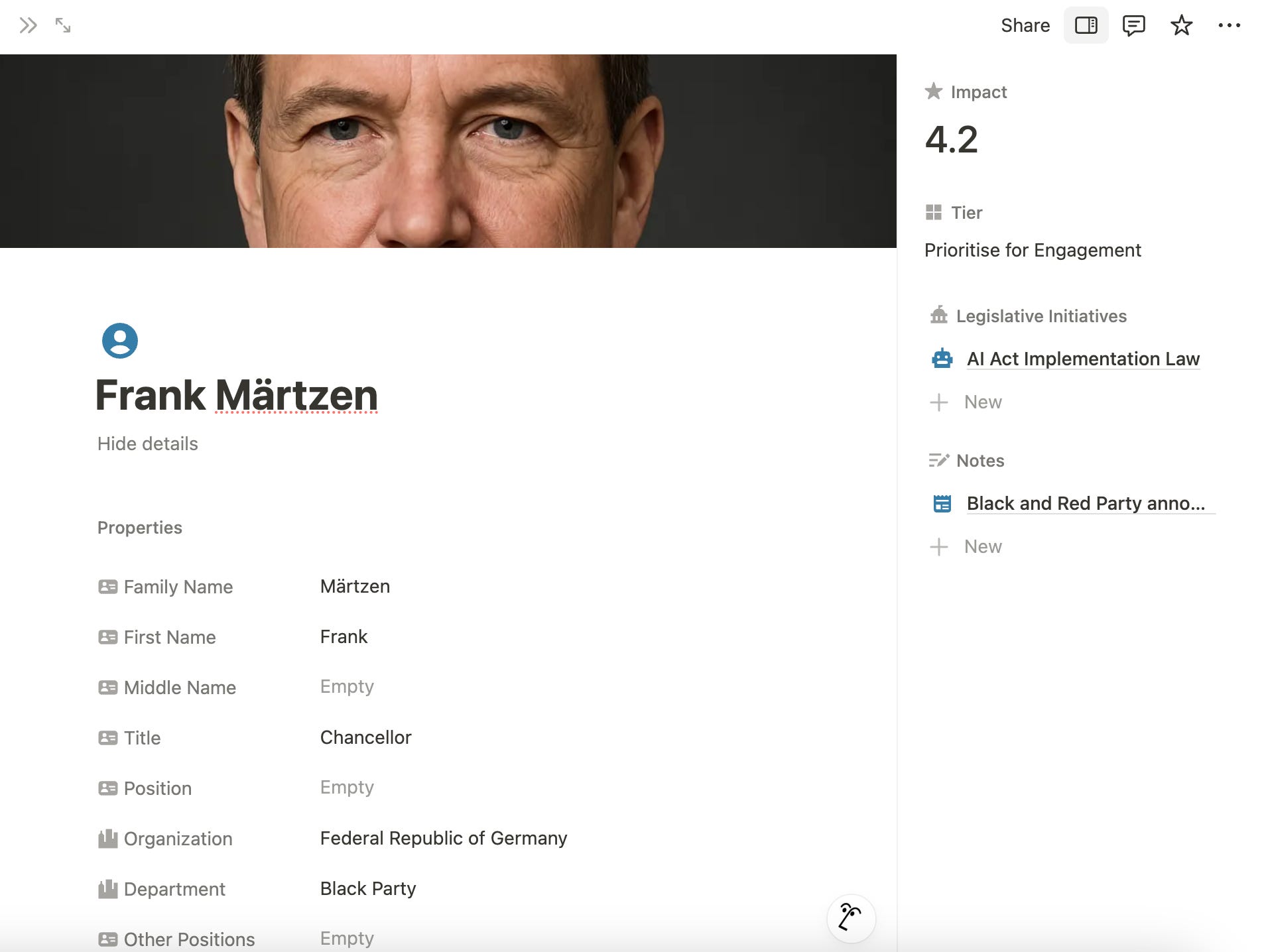
Task: Open the First Name property label
Action: pos(170,637)
